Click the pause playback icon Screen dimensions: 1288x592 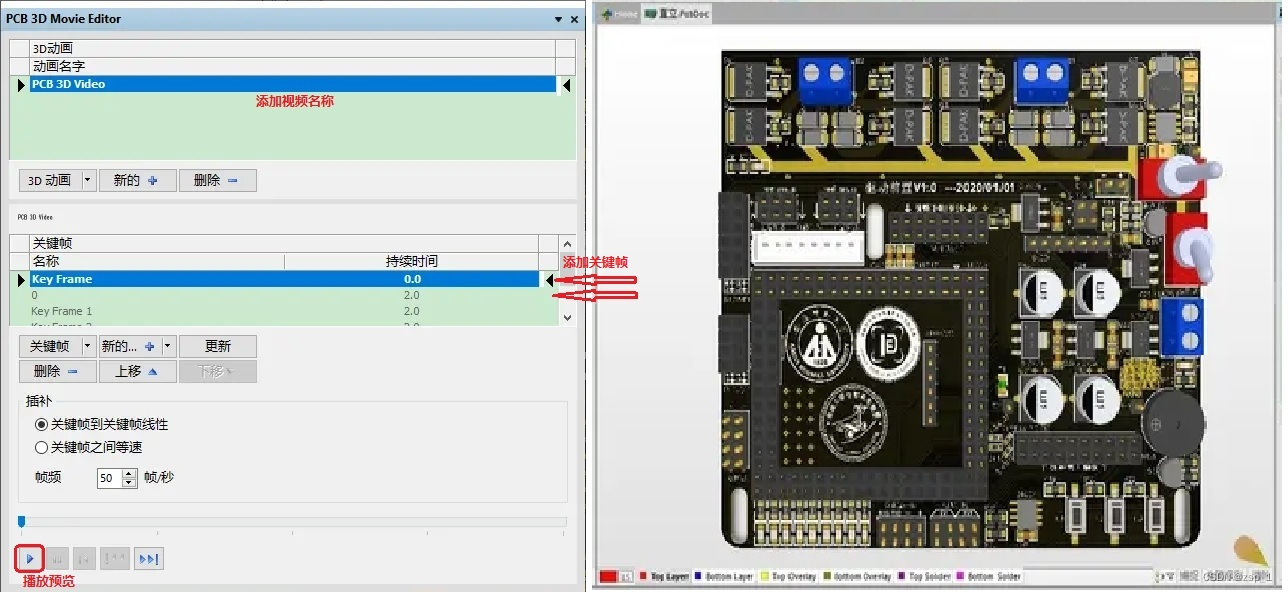[x=59, y=559]
